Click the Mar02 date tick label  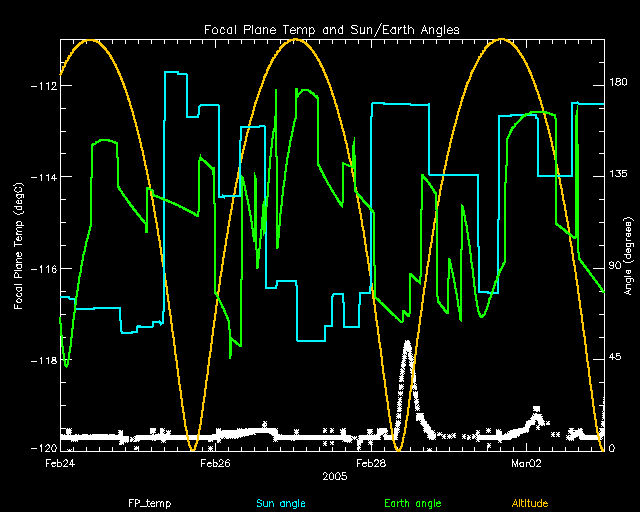click(526, 463)
